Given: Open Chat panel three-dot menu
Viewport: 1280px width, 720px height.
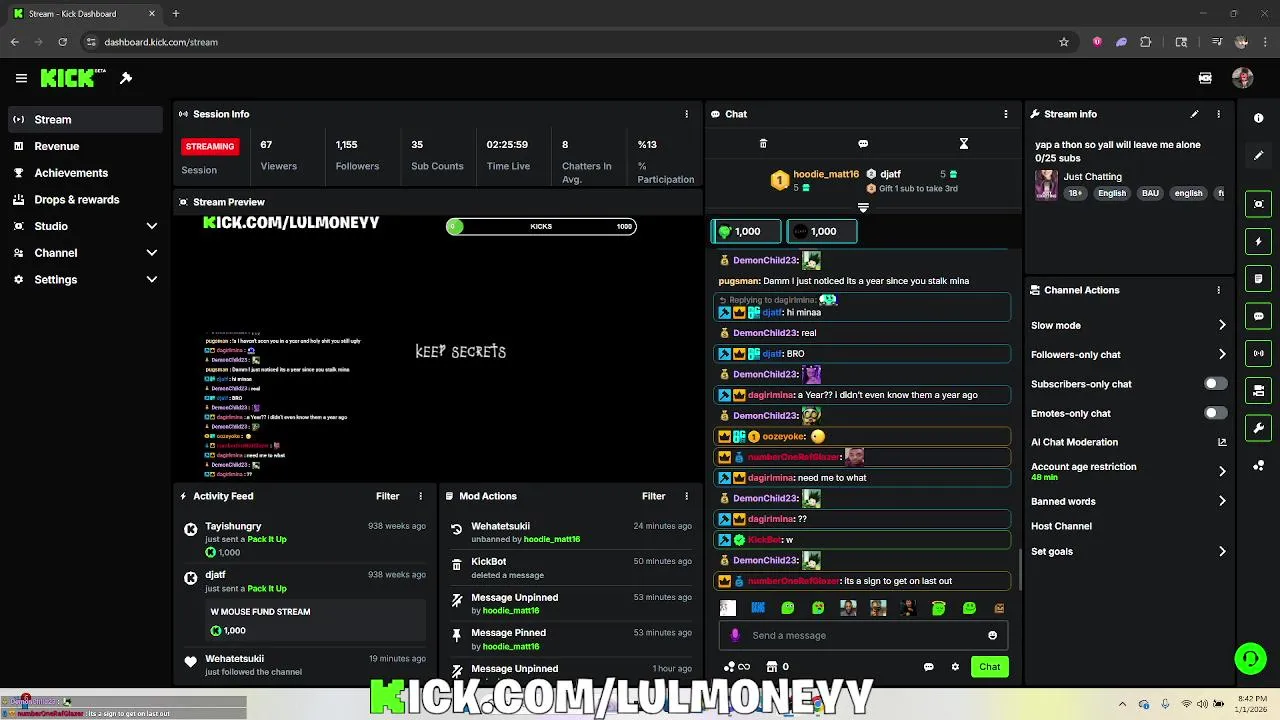Looking at the screenshot, I should (1006, 114).
